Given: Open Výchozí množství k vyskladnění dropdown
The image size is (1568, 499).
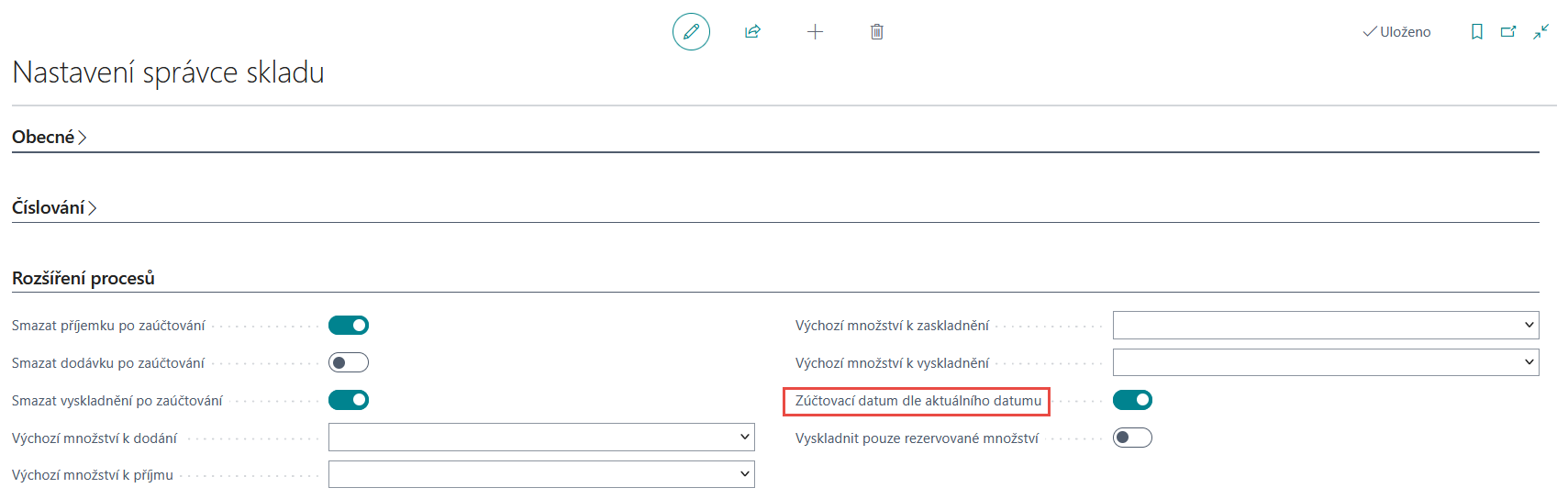Looking at the screenshot, I should click(1325, 363).
